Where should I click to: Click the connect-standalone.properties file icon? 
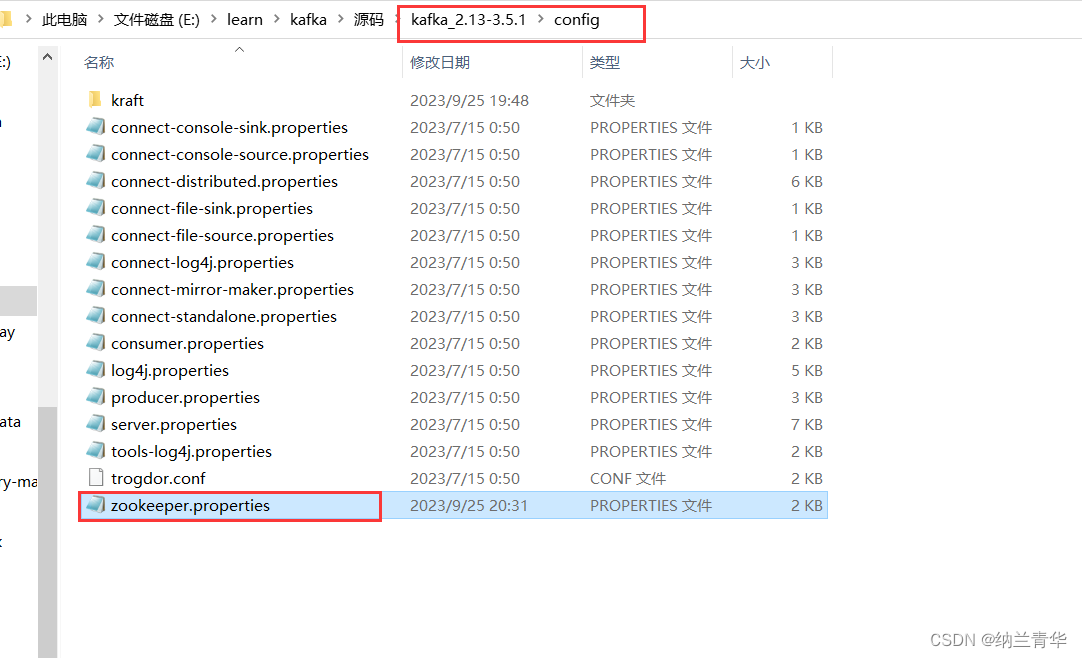(95, 316)
